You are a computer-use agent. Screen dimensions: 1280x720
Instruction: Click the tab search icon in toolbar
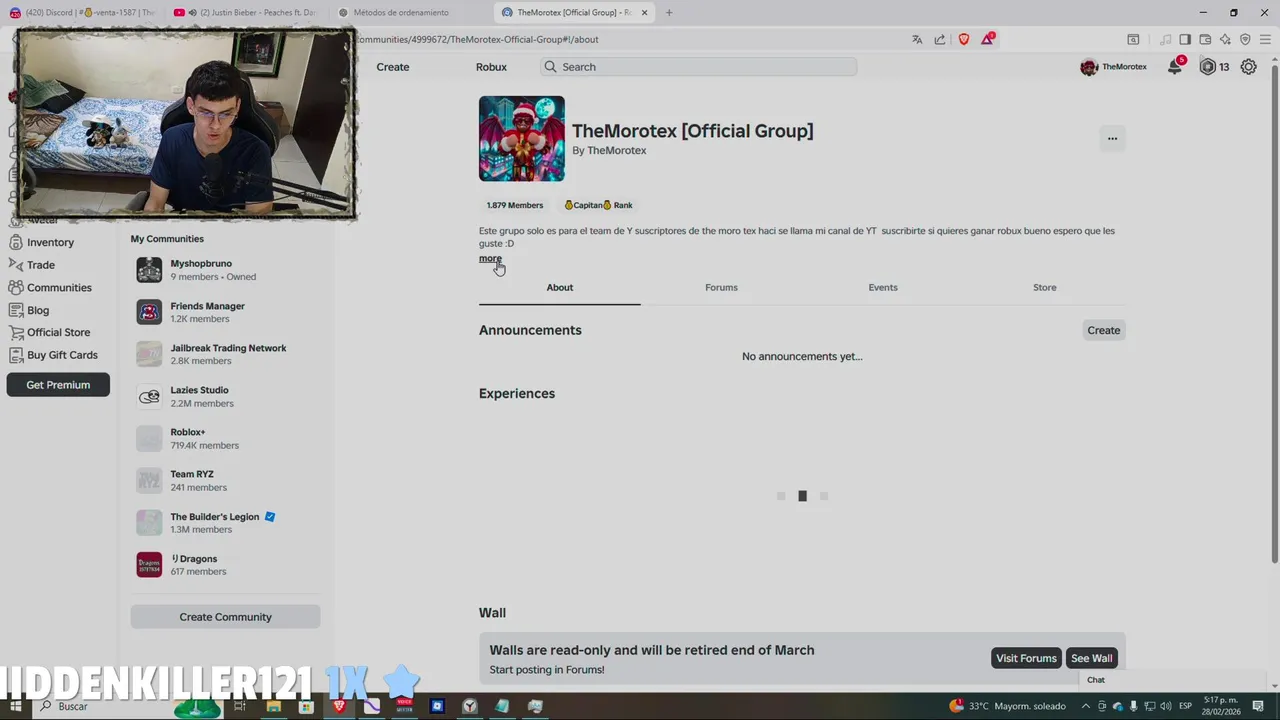point(1133,39)
